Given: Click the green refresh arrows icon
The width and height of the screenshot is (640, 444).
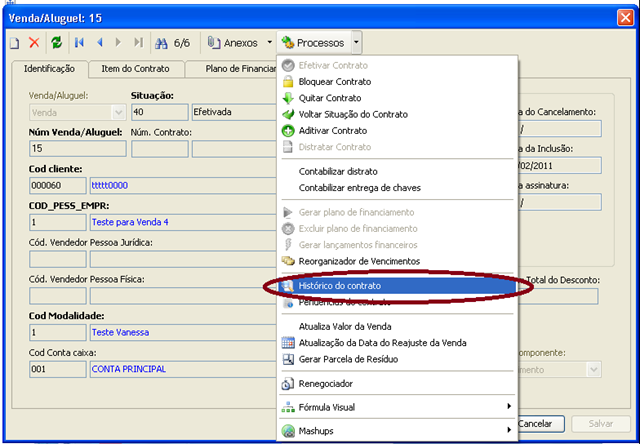Looking at the screenshot, I should [56, 42].
